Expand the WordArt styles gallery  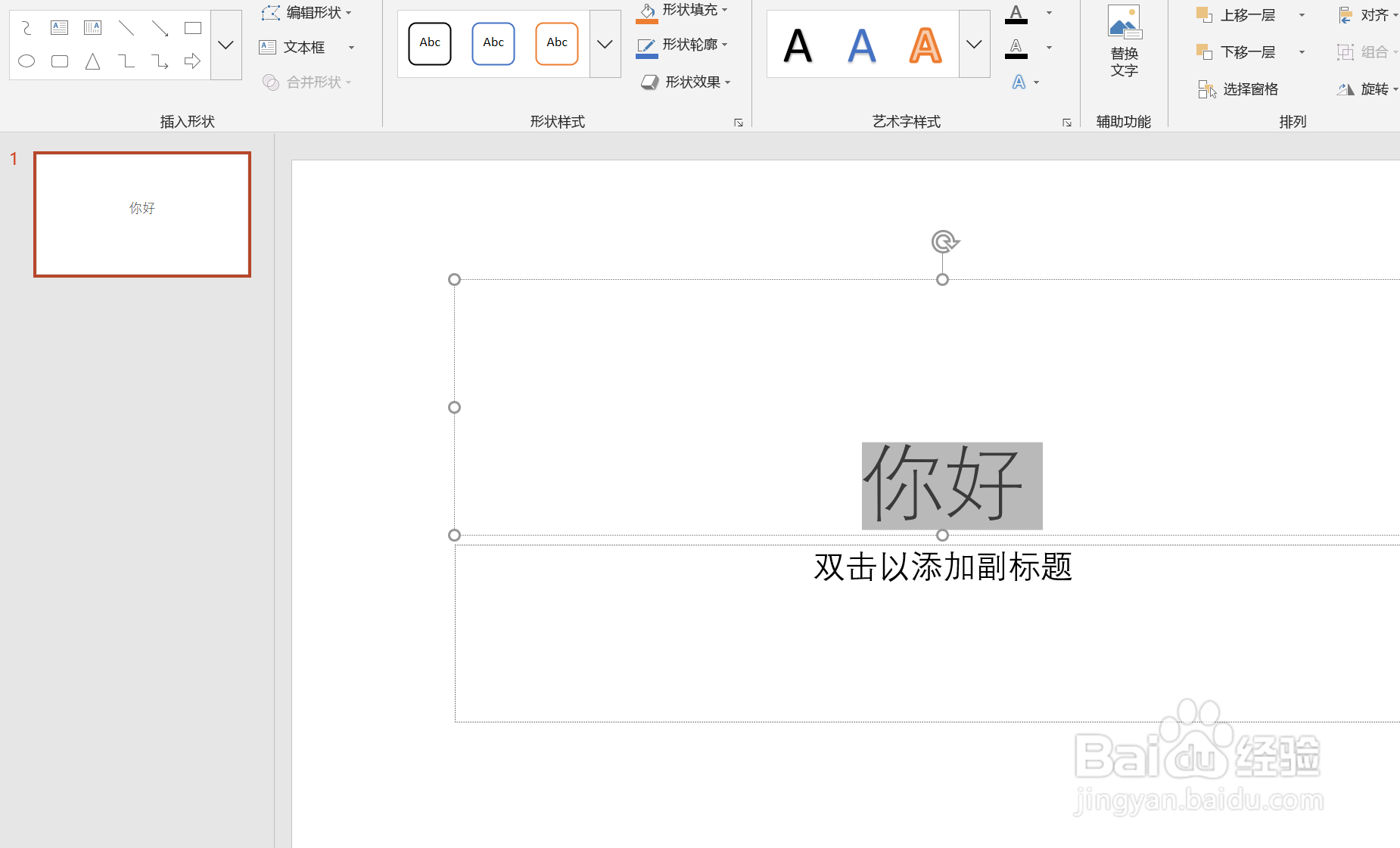pos(973,43)
